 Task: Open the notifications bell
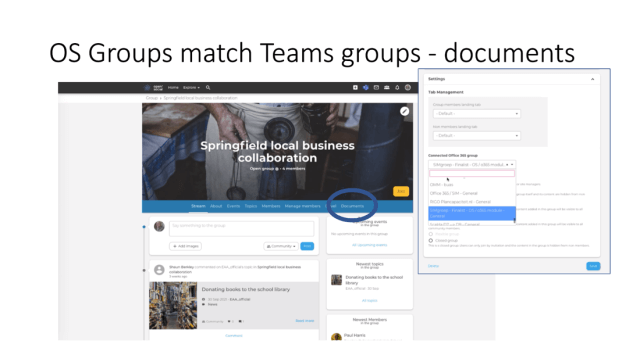click(397, 88)
